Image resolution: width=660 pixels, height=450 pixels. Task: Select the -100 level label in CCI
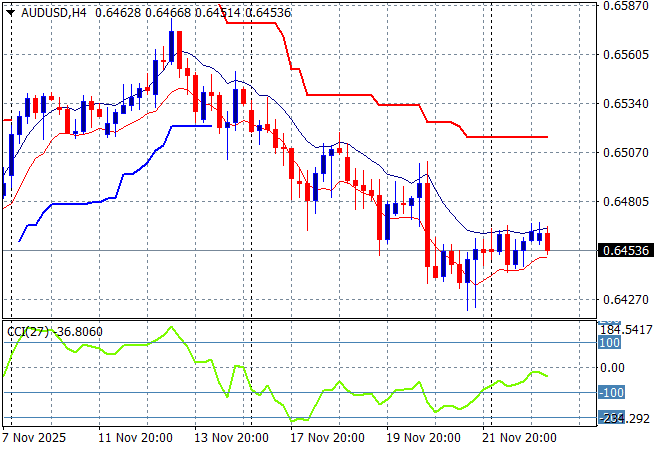[x=612, y=392]
